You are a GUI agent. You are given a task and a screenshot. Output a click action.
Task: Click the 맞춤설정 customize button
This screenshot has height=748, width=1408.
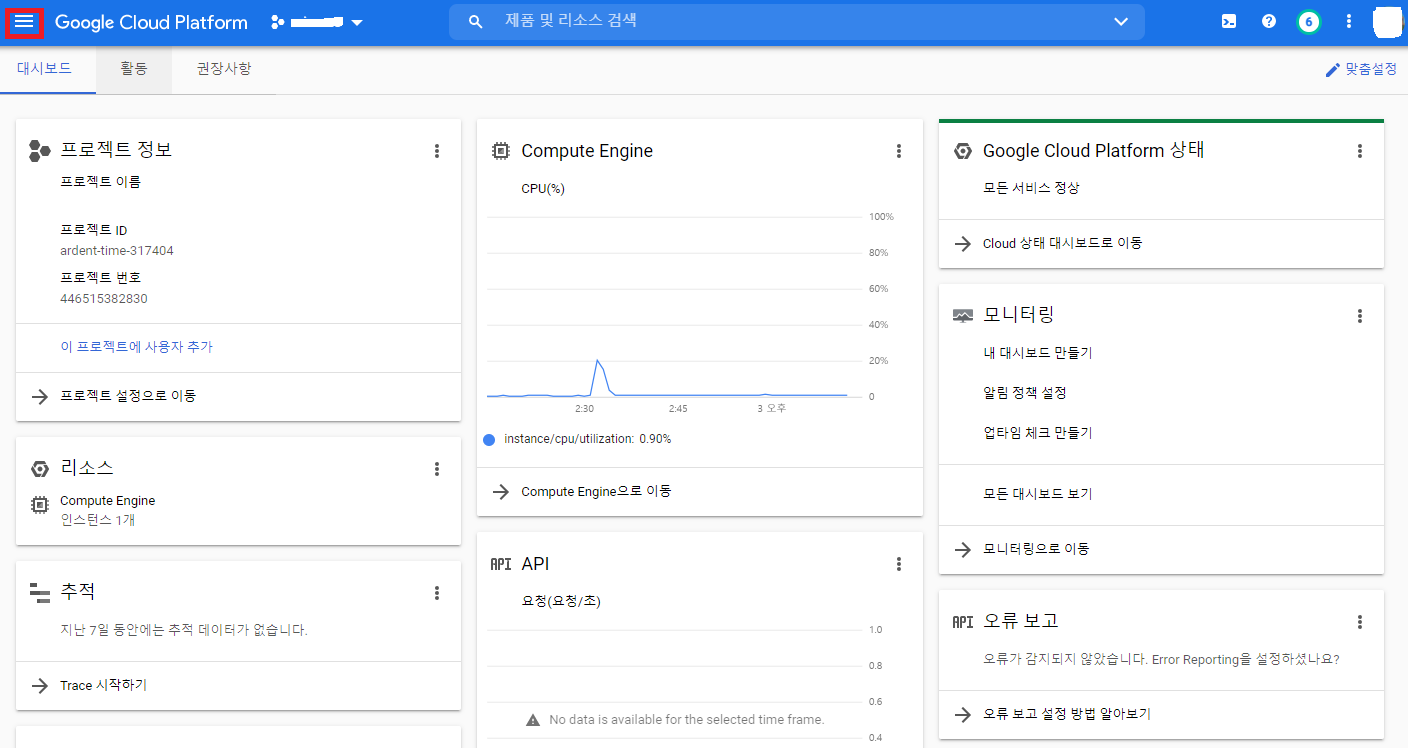[x=1360, y=69]
